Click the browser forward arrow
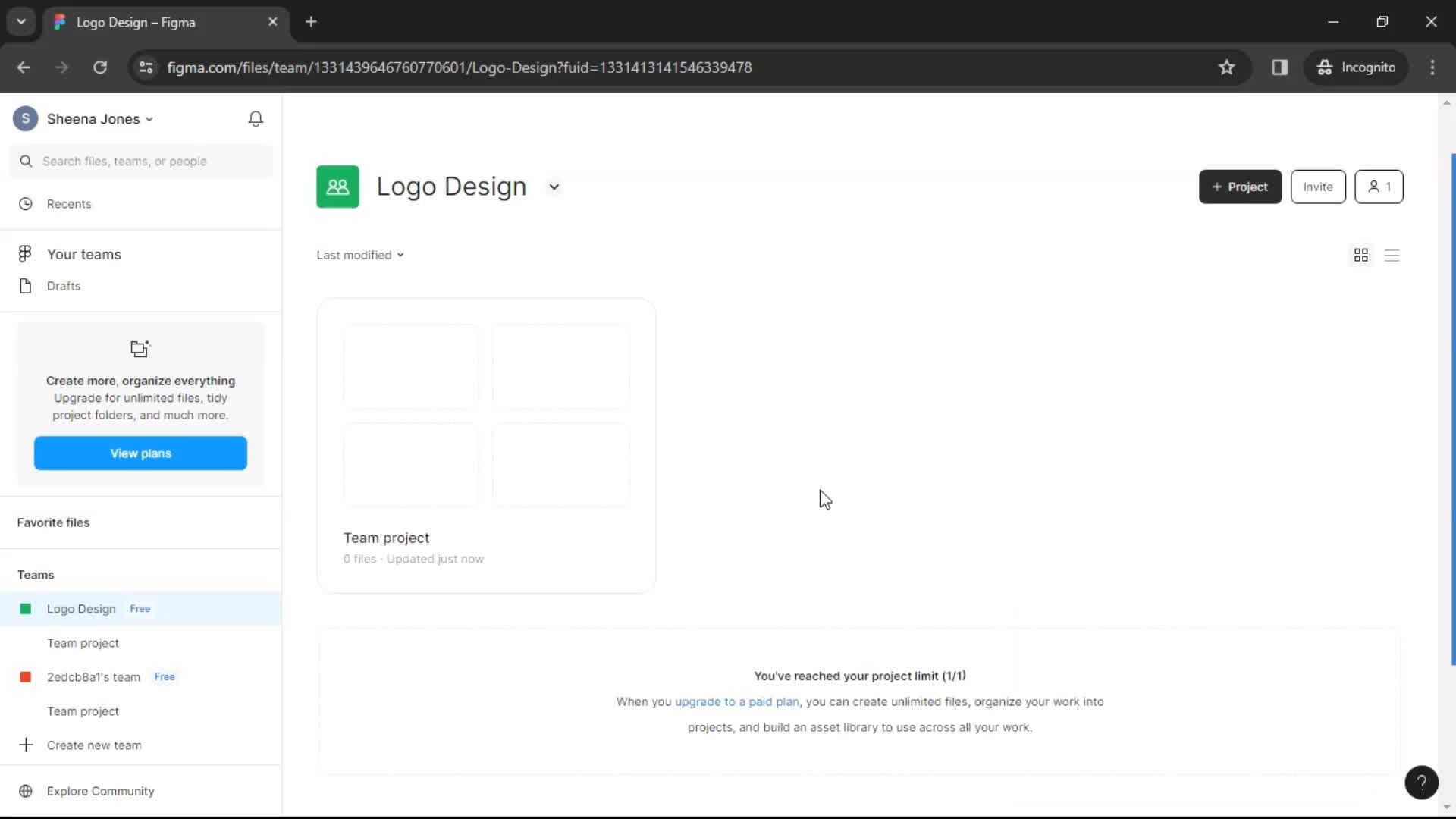 click(61, 67)
